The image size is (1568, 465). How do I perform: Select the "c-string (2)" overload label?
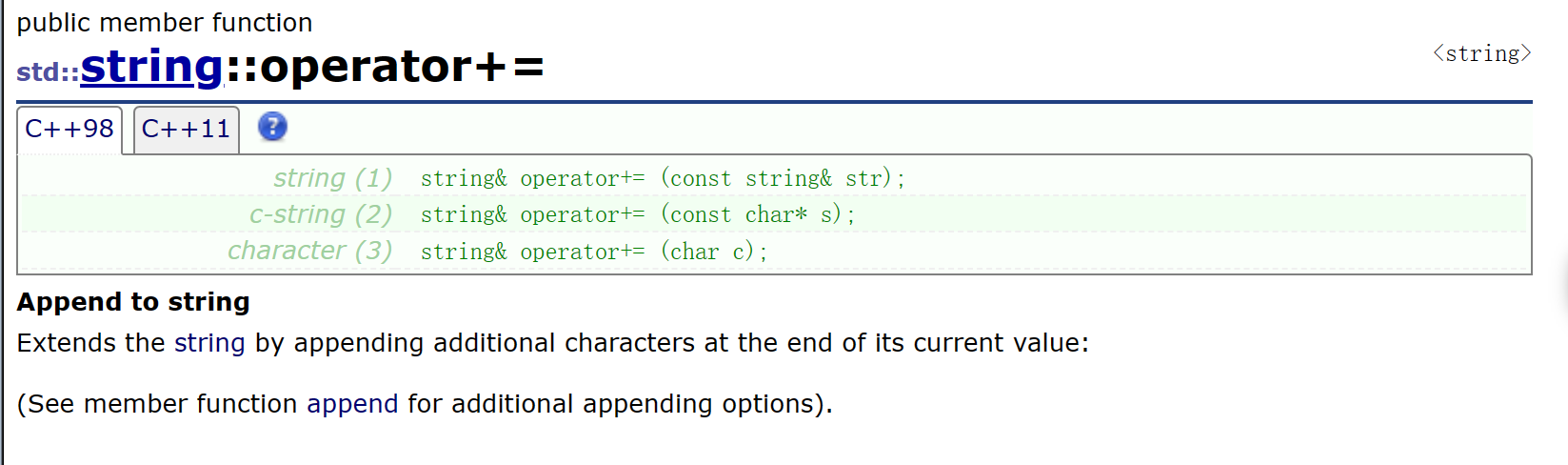[321, 214]
